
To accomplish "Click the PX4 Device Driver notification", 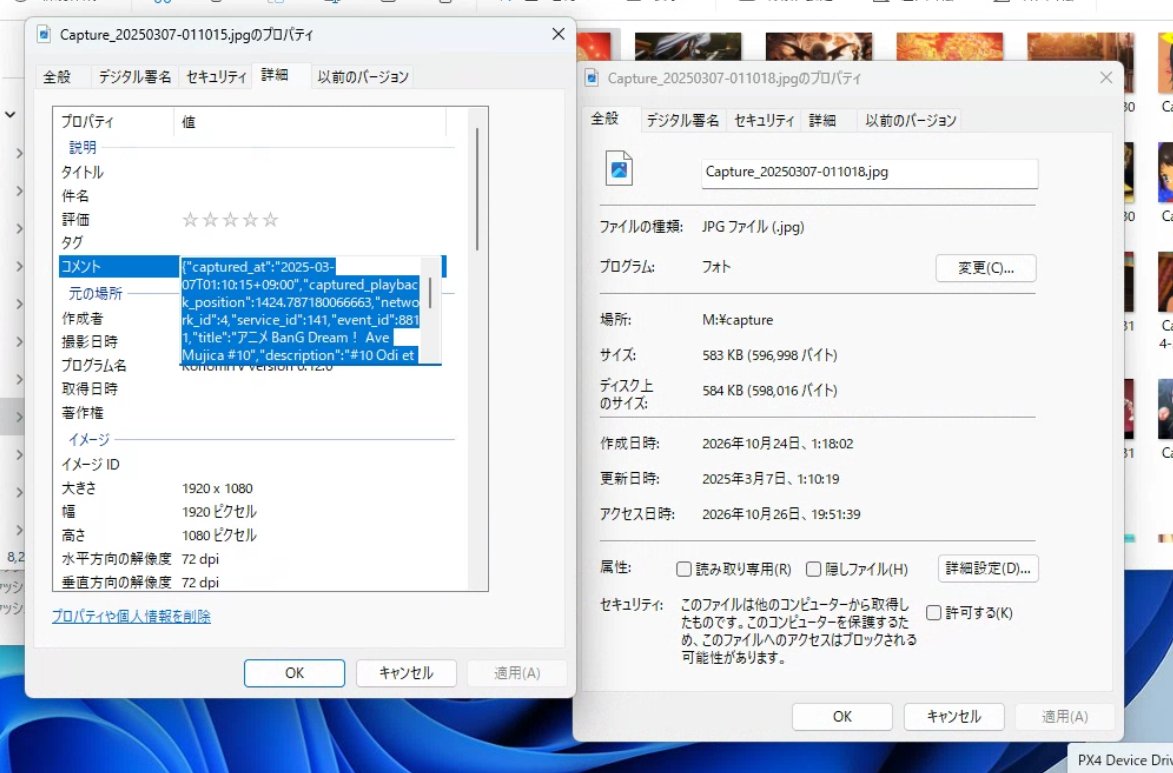I will coord(1121,760).
